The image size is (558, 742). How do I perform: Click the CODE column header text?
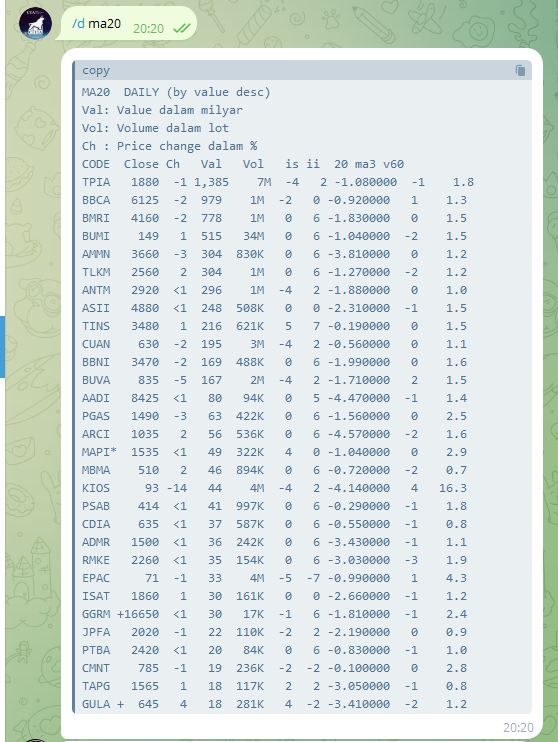96,164
